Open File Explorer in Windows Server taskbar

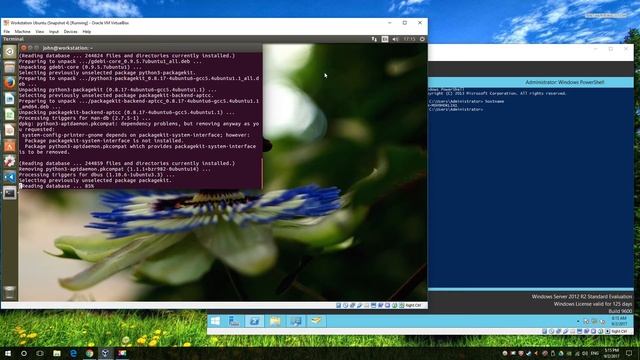coord(275,321)
